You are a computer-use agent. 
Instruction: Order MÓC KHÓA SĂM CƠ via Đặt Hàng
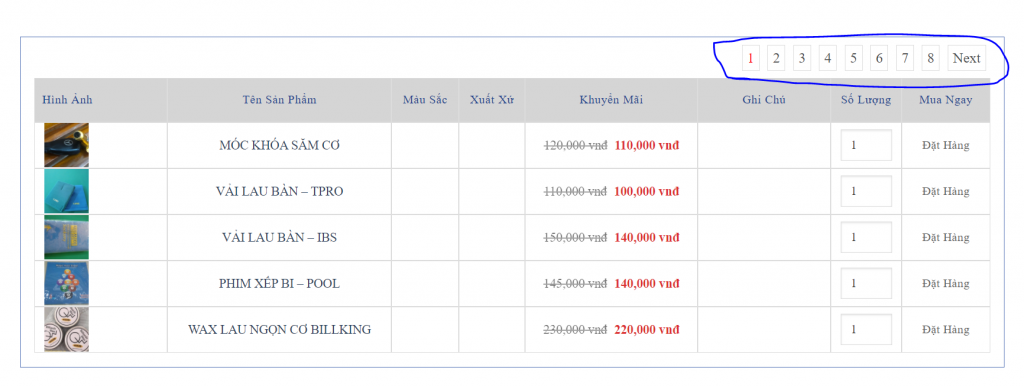pyautogui.click(x=946, y=146)
